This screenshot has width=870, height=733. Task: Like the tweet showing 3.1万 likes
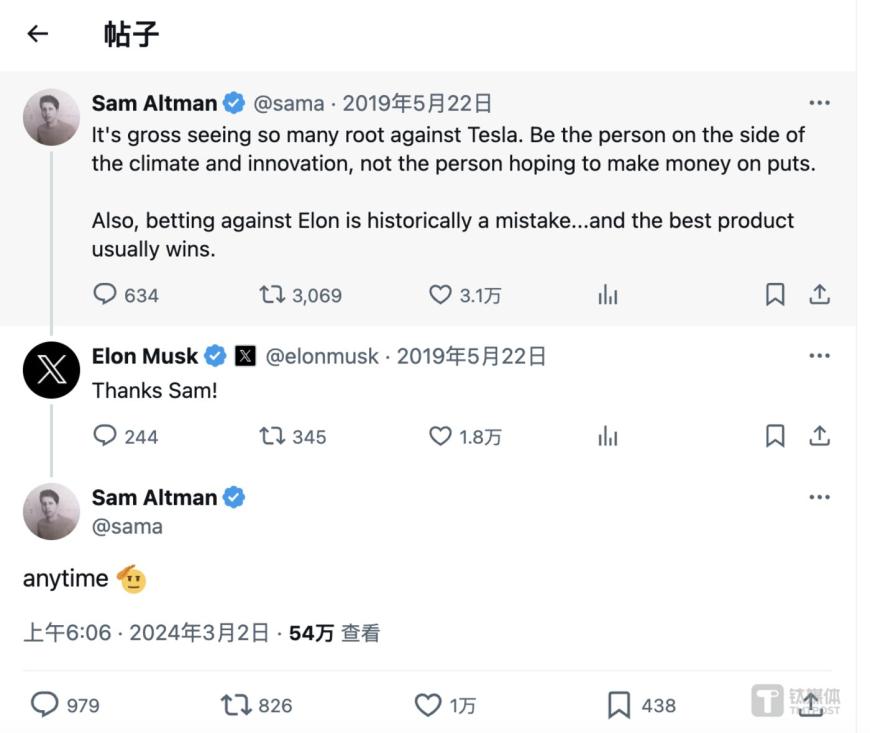coord(440,294)
